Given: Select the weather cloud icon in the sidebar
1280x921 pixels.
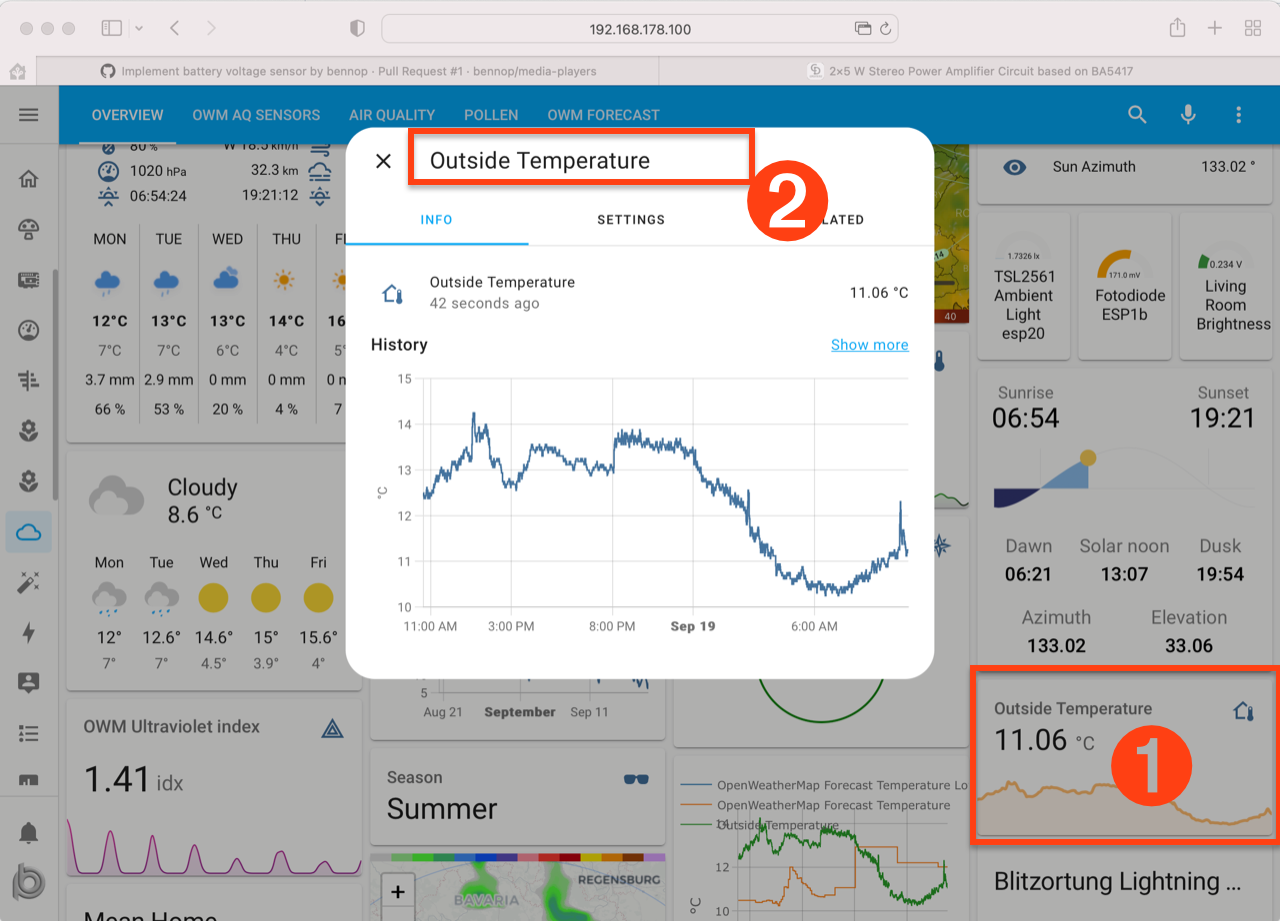Looking at the screenshot, I should click(x=29, y=531).
